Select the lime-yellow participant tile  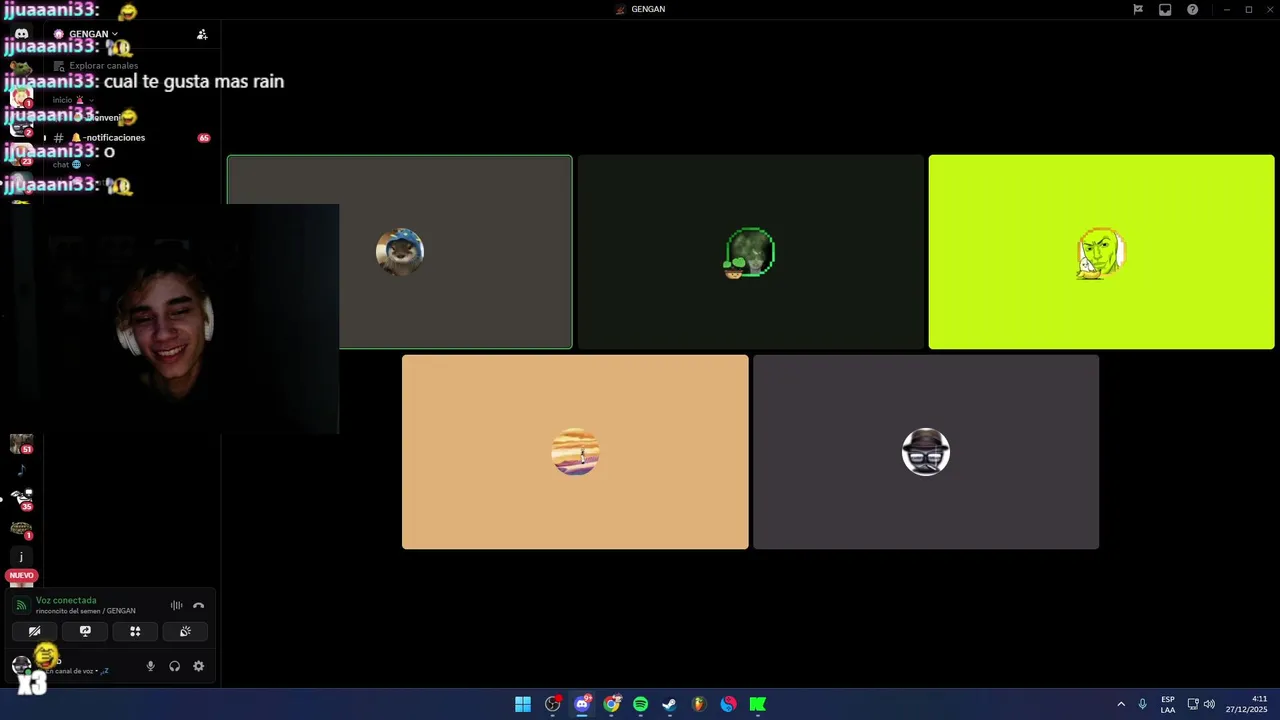1101,252
